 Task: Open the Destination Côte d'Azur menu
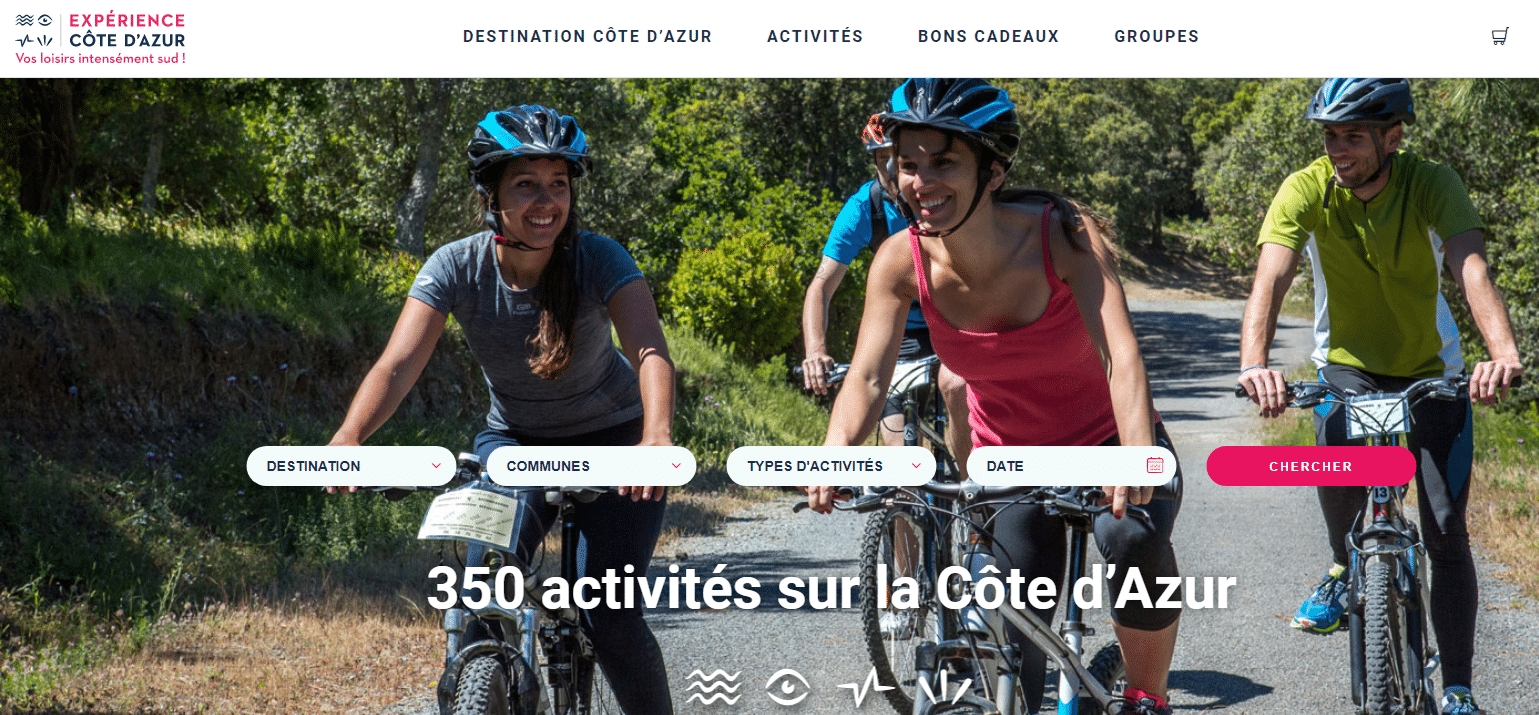point(587,37)
